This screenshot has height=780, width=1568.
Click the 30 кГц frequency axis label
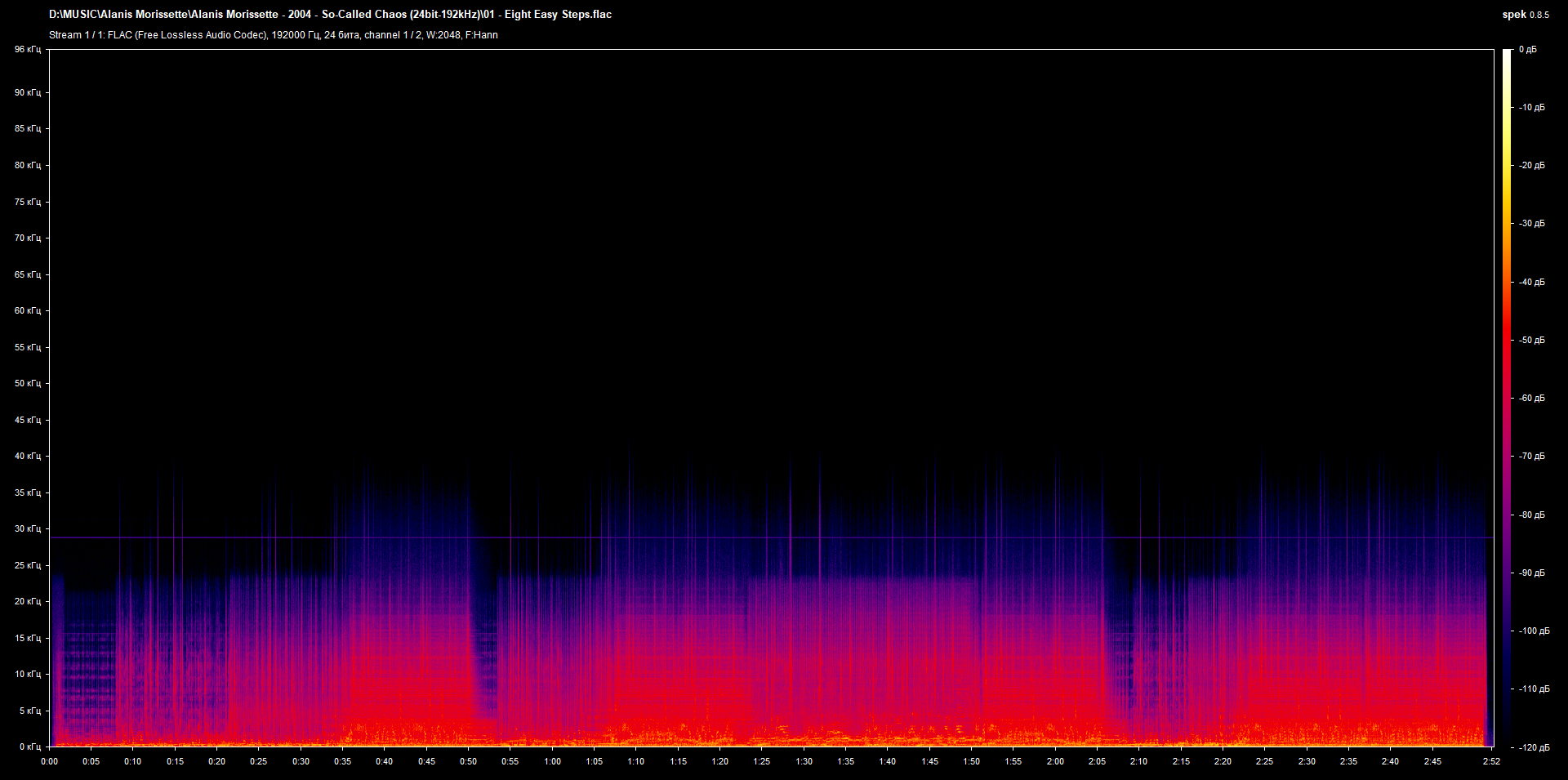click(x=27, y=528)
